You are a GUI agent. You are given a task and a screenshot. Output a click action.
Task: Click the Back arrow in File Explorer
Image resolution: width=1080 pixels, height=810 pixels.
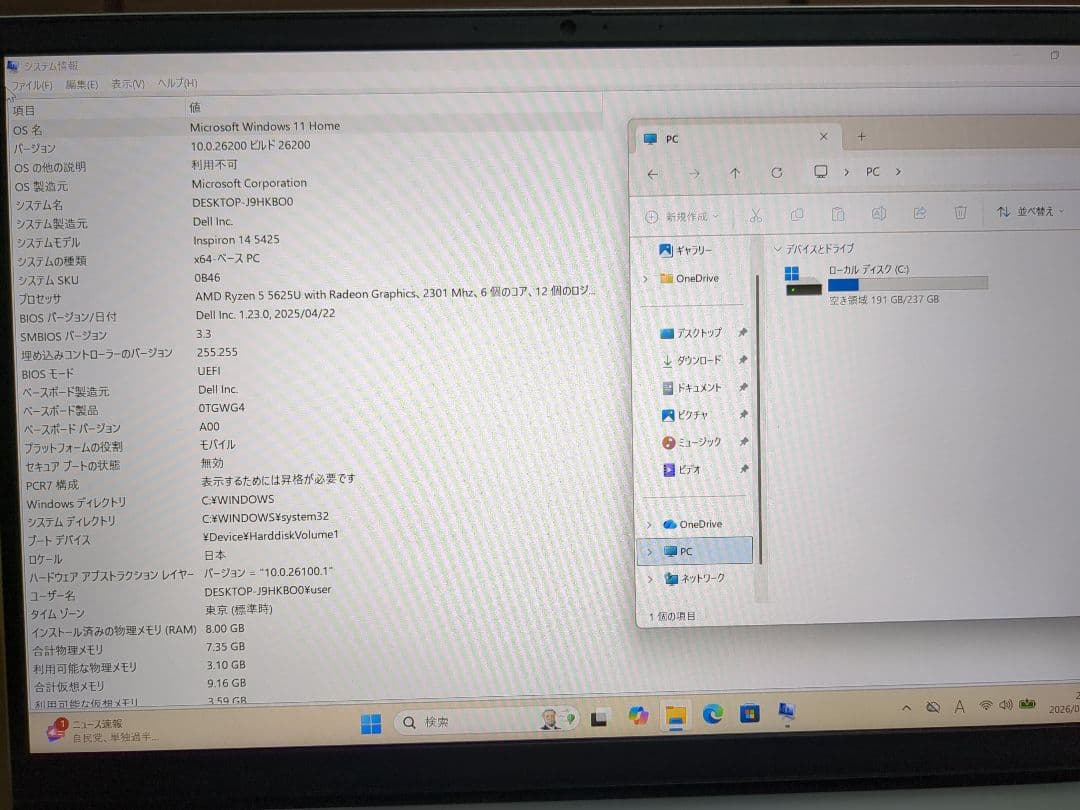(653, 174)
